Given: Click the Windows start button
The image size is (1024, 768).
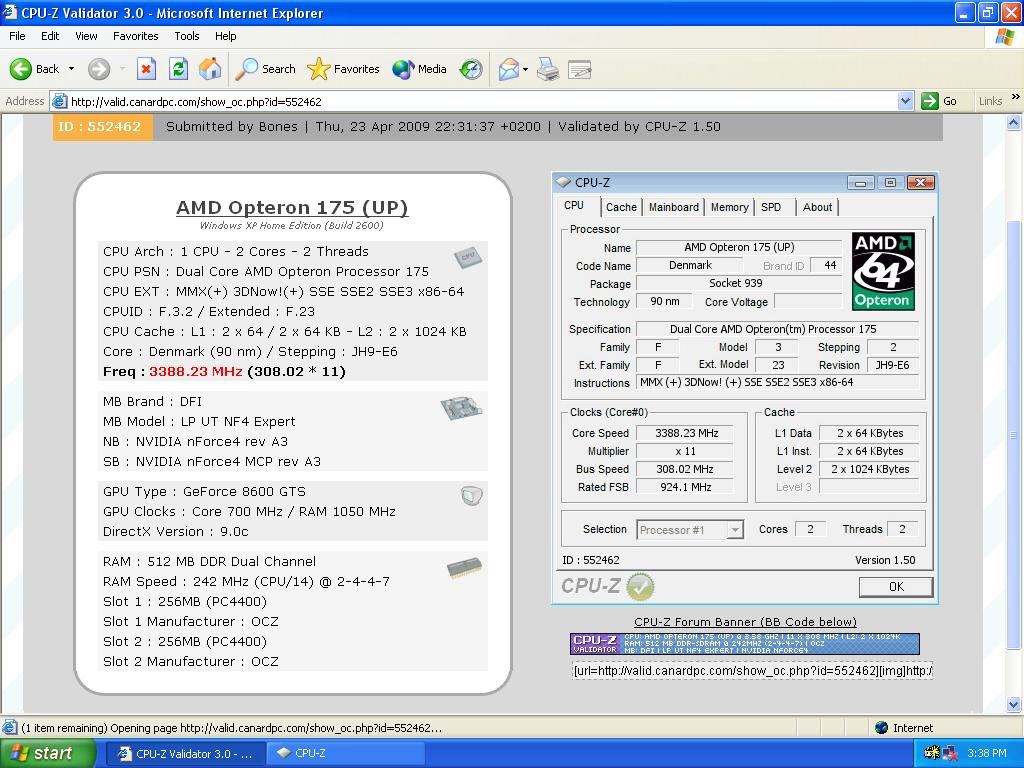Looking at the screenshot, I should pos(48,753).
